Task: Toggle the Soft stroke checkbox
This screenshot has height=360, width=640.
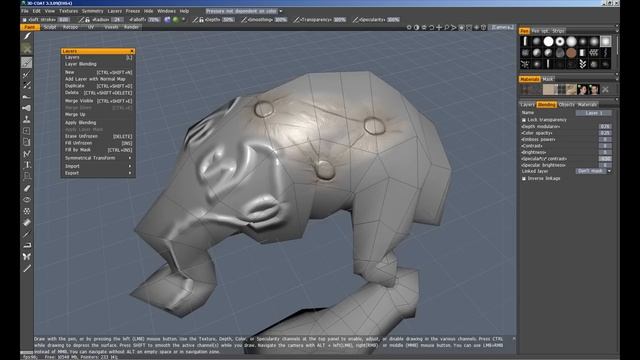Action: tap(24, 20)
